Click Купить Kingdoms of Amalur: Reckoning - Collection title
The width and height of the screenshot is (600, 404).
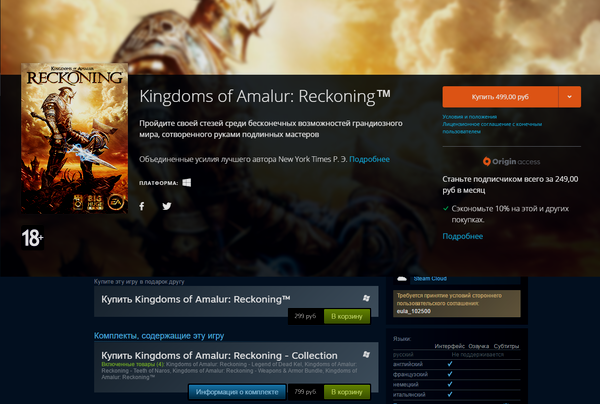coord(219,355)
